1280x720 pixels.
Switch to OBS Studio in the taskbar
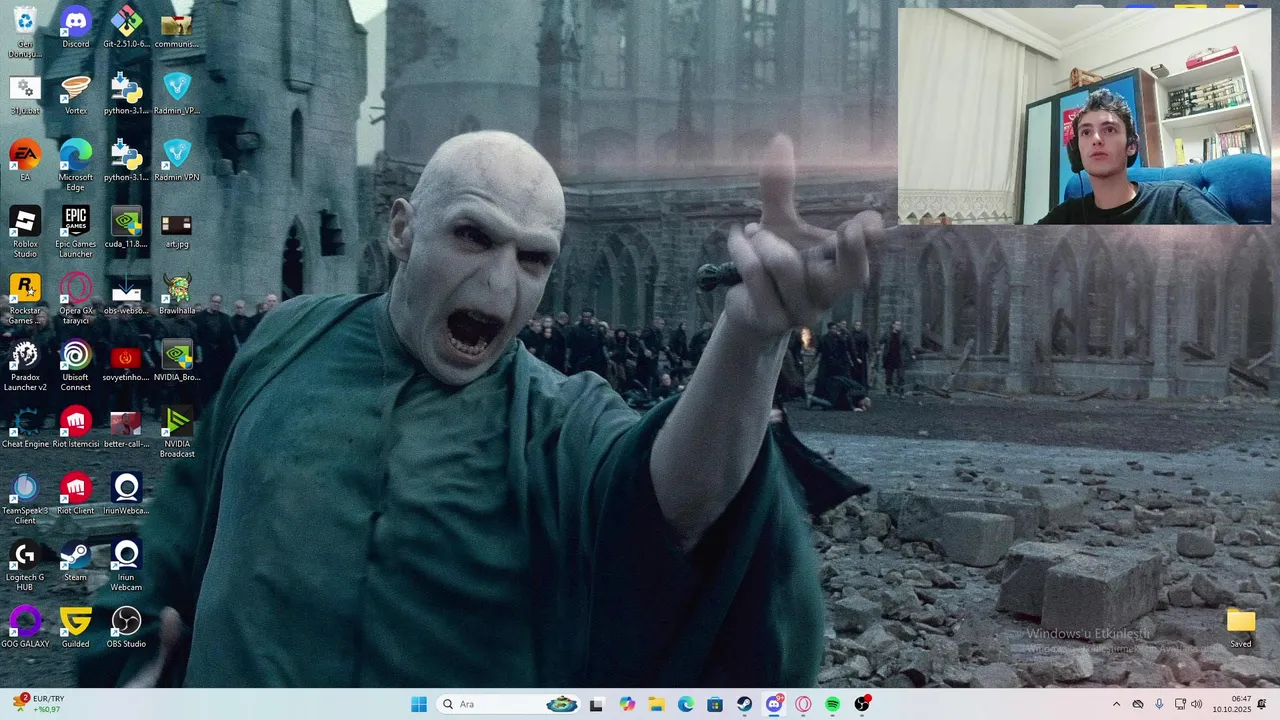coord(862,704)
